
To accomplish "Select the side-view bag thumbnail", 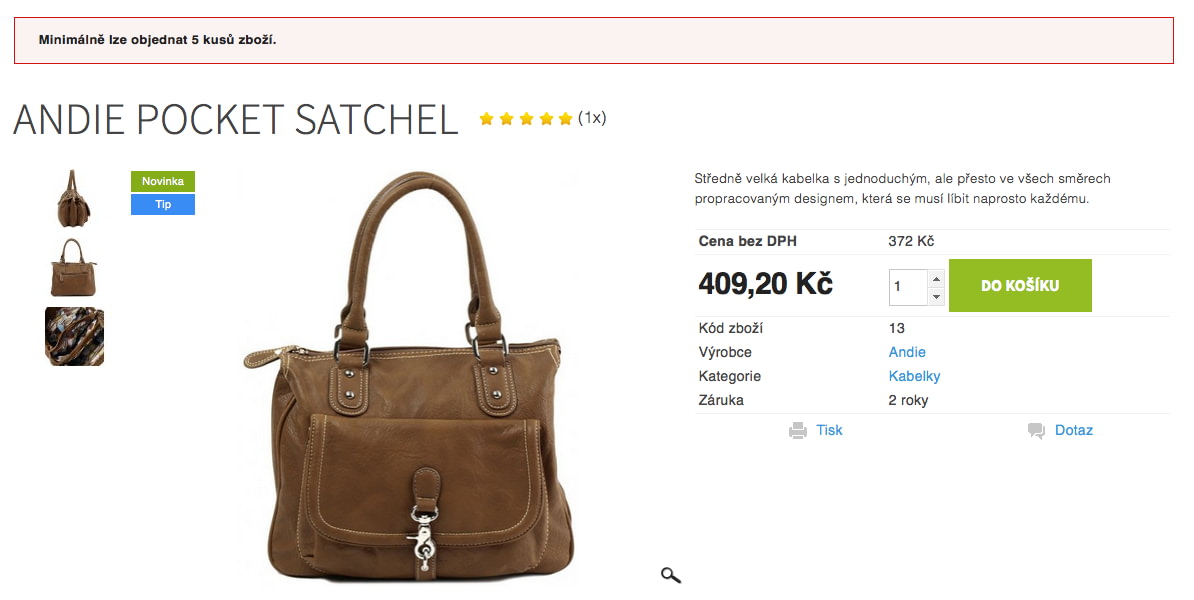I will coord(74,198).
